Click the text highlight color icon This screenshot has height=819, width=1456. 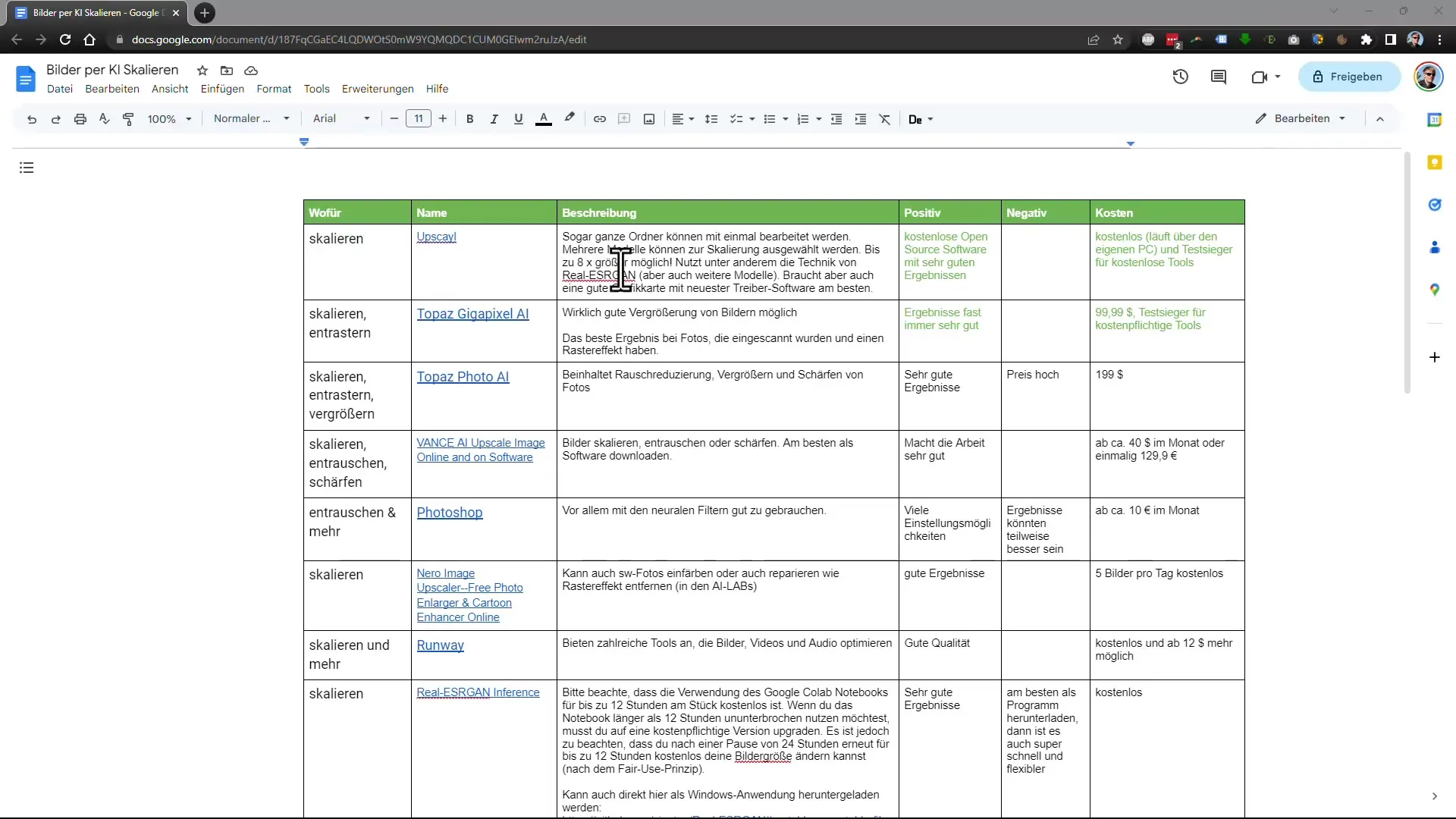570,119
